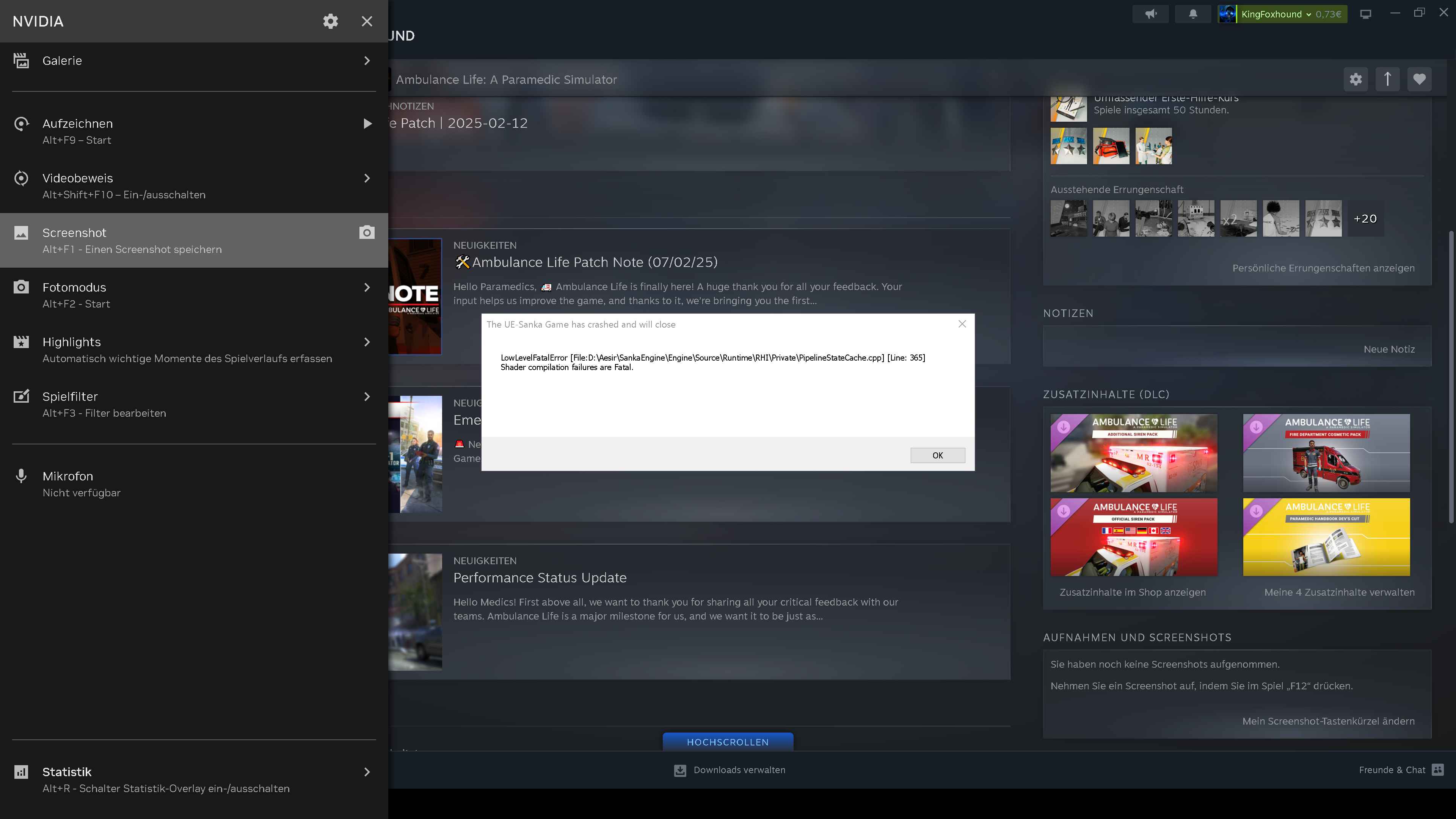
Task: Open Persönliche Errungenschaften anzeigen link
Action: [1323, 268]
